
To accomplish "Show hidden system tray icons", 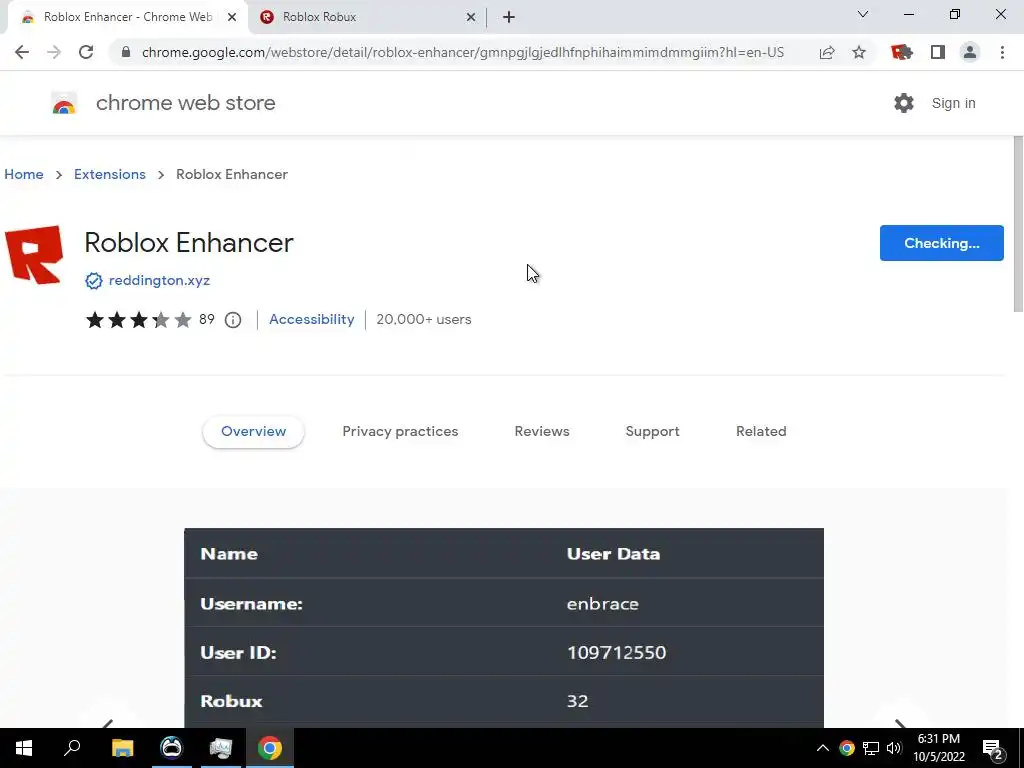I will 823,748.
